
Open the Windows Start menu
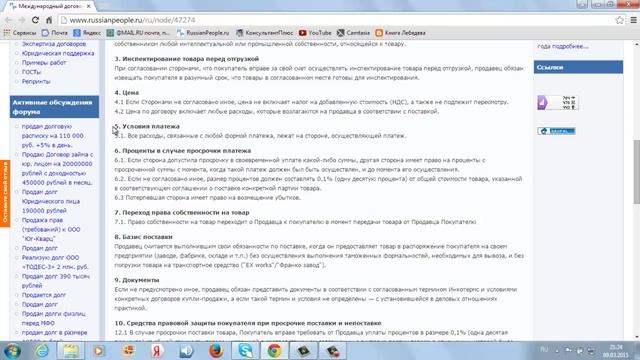[13, 351]
